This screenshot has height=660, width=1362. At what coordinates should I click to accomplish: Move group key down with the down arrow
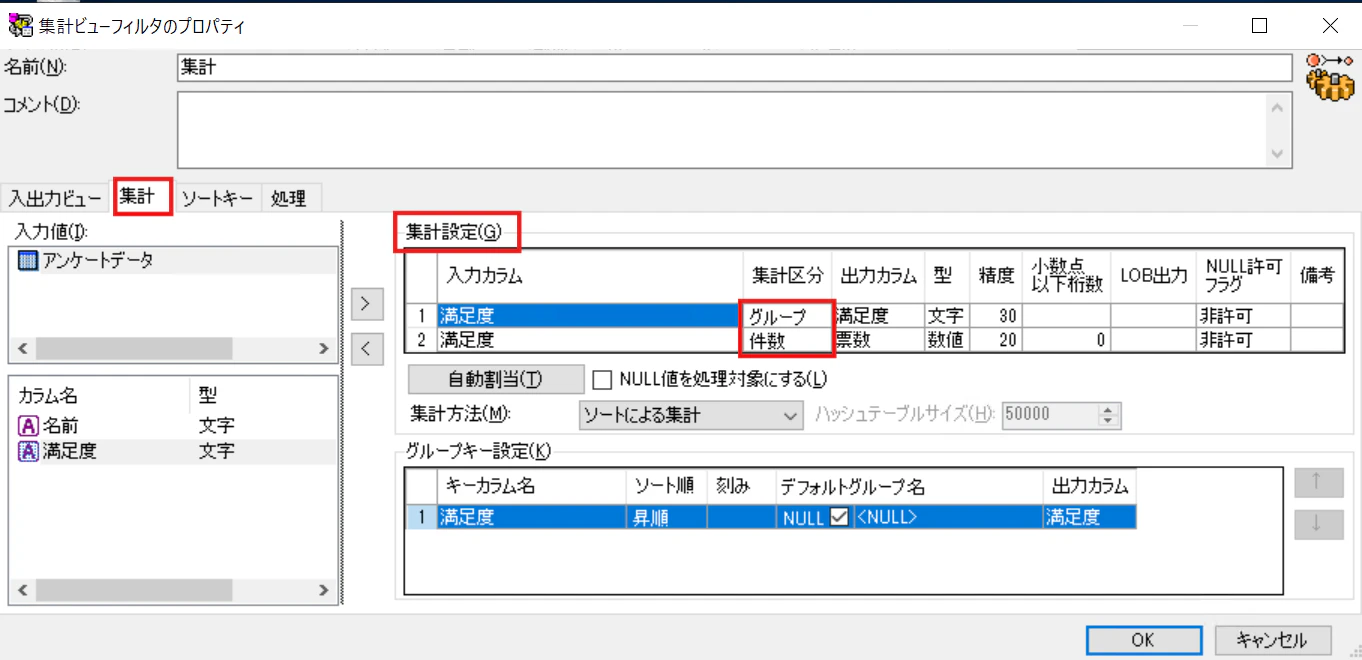(1317, 524)
